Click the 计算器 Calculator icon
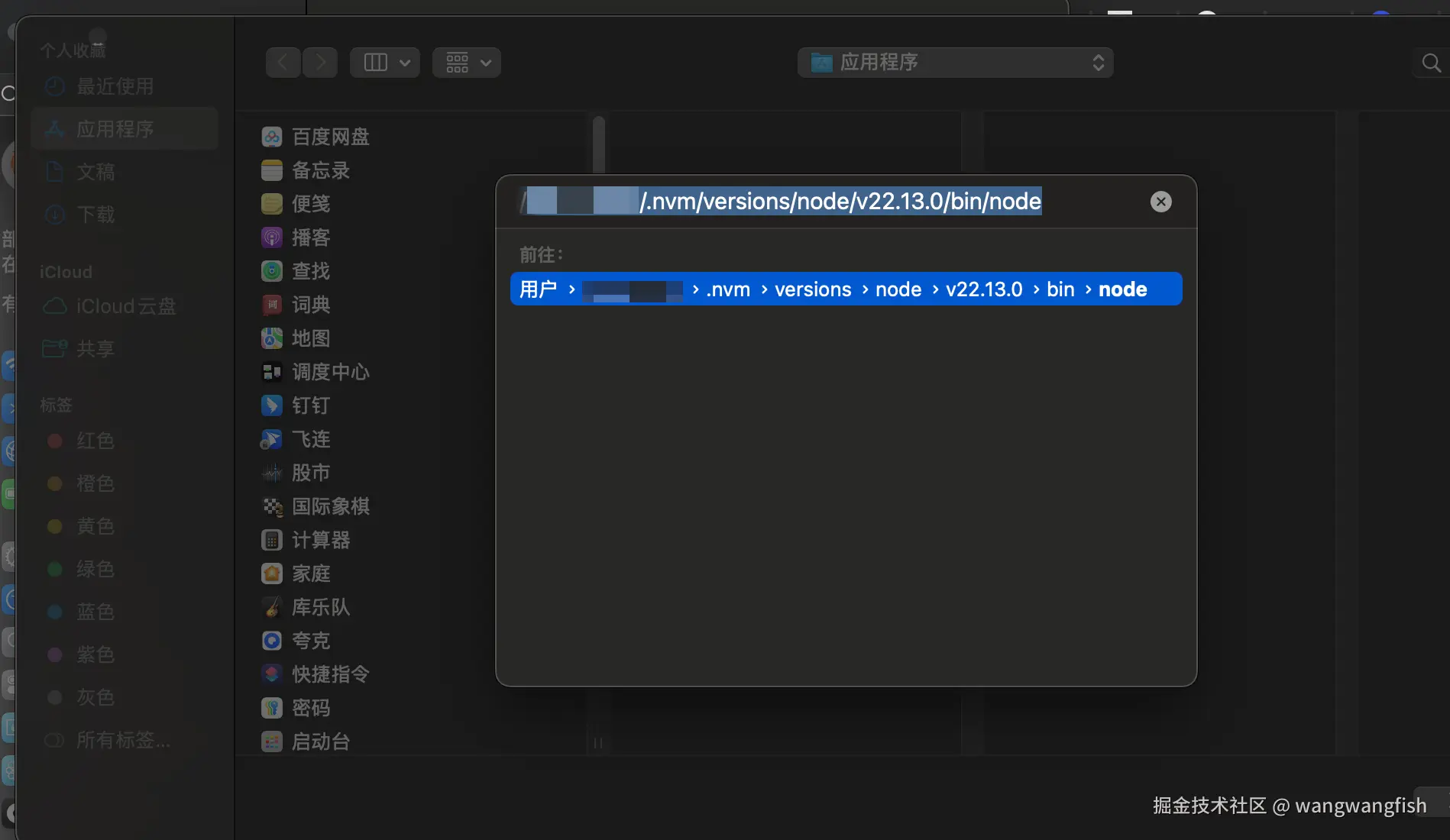Image resolution: width=1450 pixels, height=840 pixels. tap(272, 540)
